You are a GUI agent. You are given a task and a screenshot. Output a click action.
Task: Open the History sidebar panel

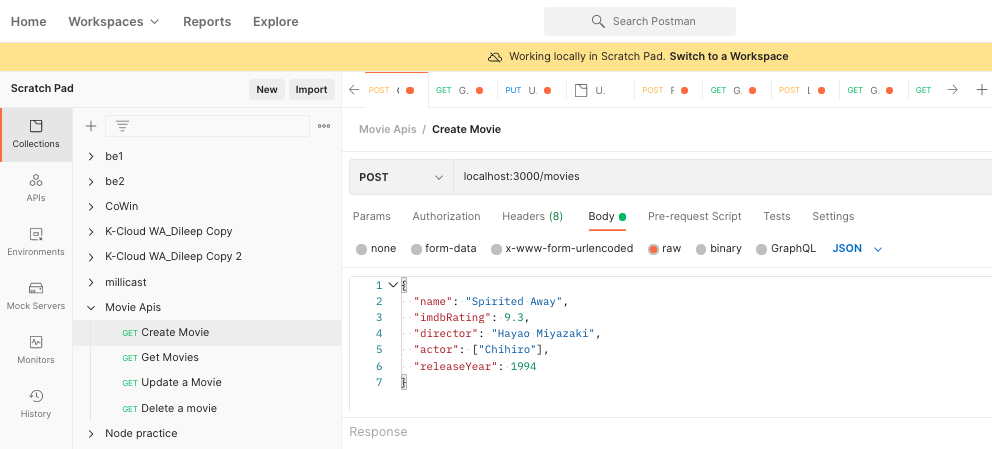pos(36,403)
